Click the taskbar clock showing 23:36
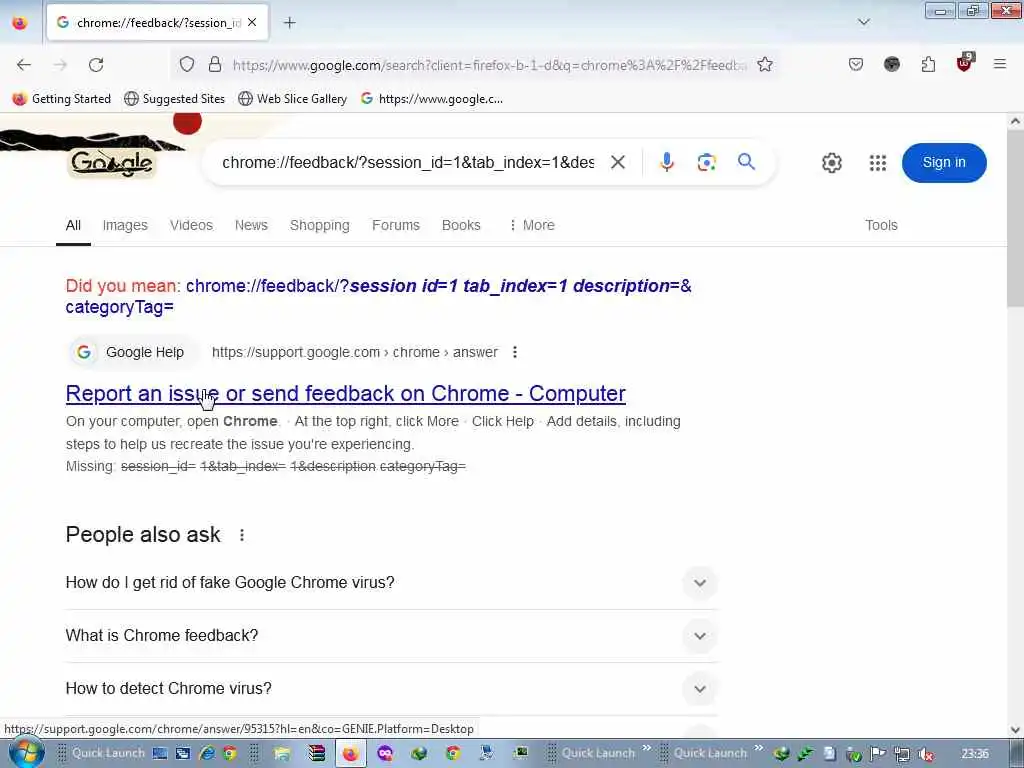 coord(974,754)
